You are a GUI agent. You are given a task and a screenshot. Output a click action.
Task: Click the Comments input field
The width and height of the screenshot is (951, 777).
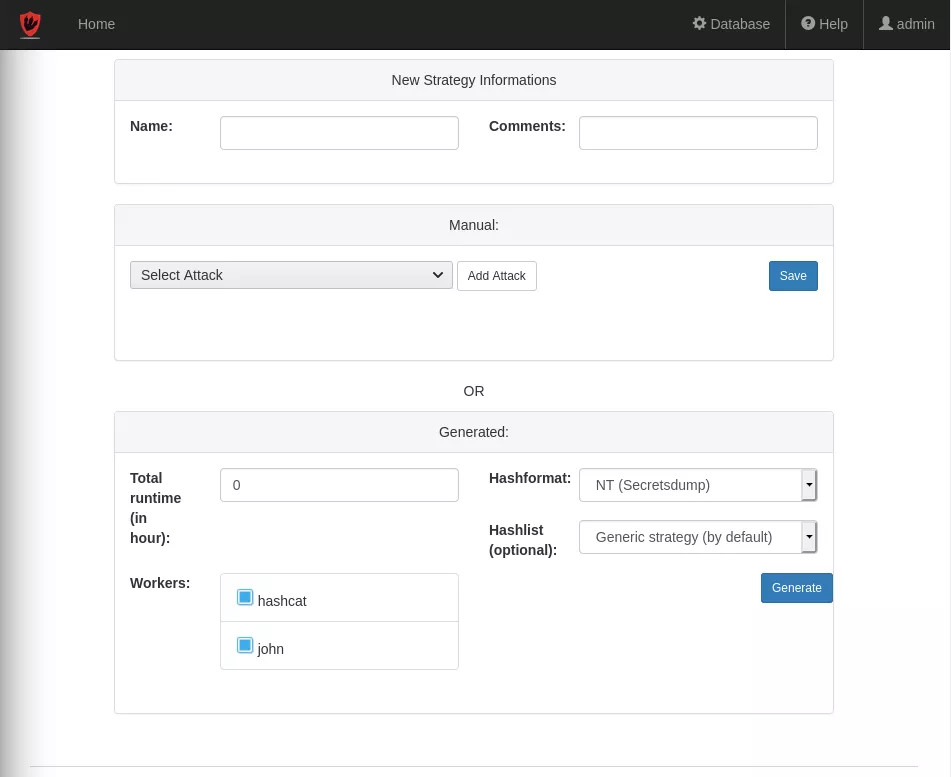pyautogui.click(x=698, y=133)
